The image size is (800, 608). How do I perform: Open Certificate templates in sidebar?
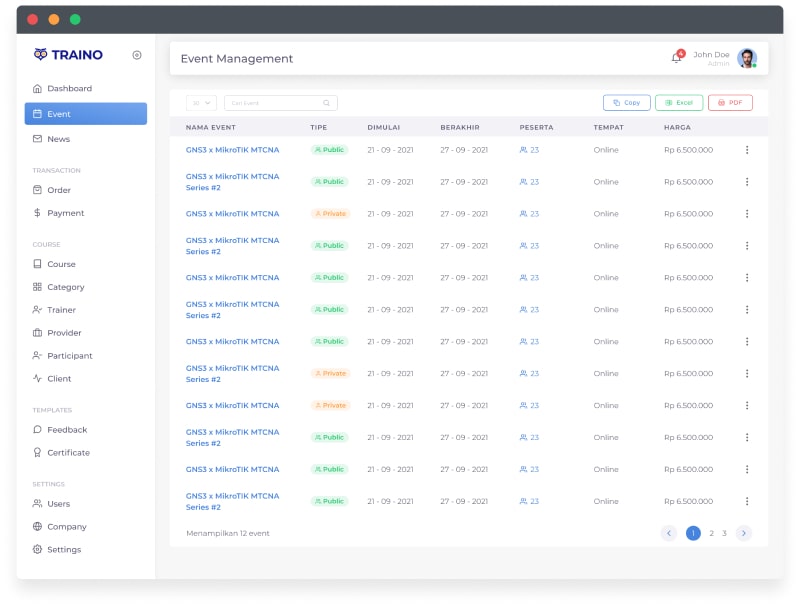click(68, 453)
